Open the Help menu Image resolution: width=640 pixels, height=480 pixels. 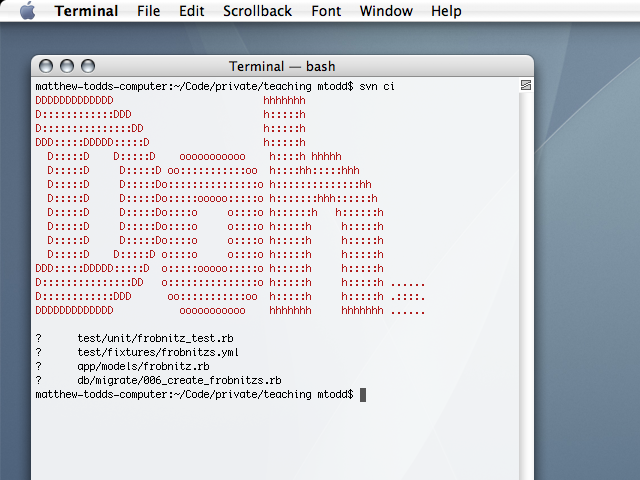(446, 11)
